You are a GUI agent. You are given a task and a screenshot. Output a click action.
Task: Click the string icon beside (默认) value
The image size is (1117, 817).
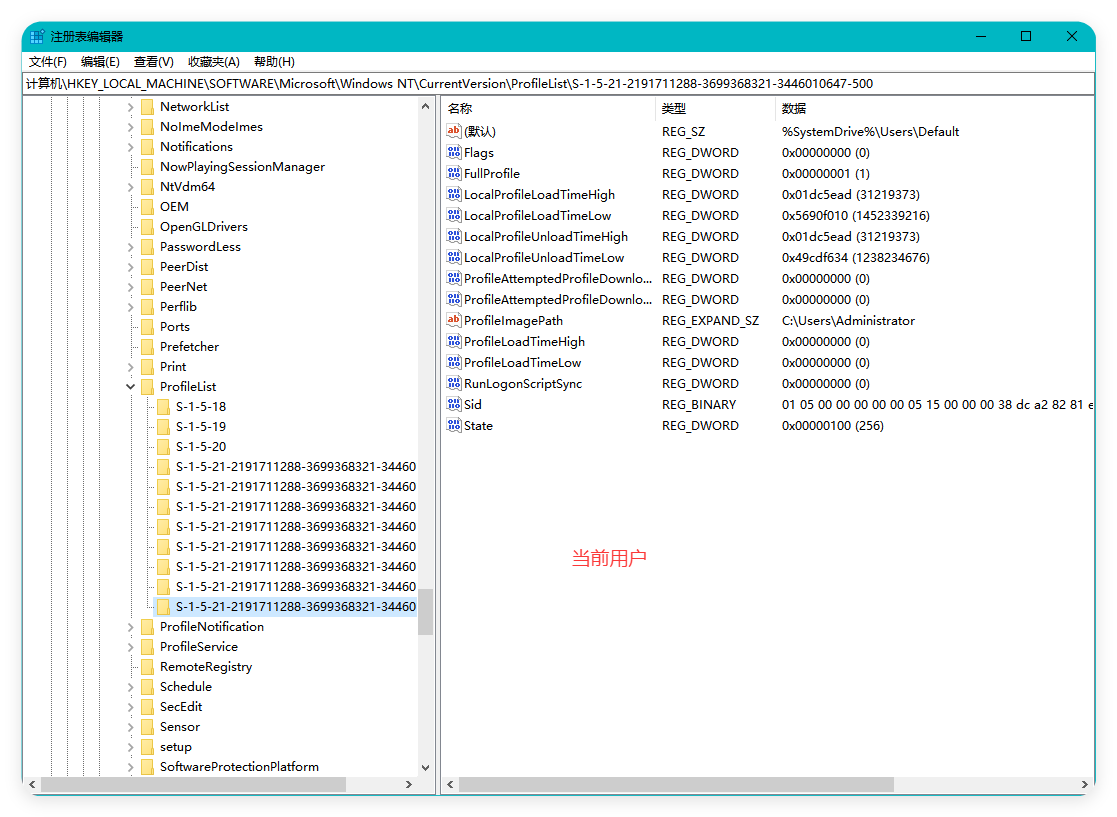[454, 131]
